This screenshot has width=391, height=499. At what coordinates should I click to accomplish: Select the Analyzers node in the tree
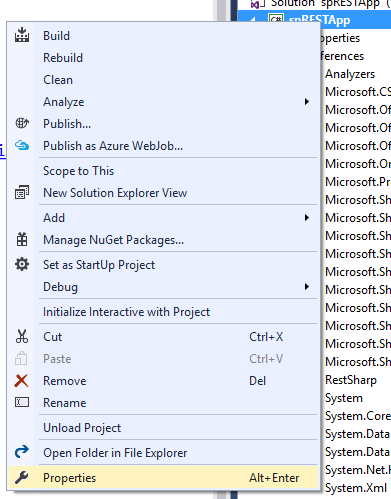pyautogui.click(x=350, y=74)
